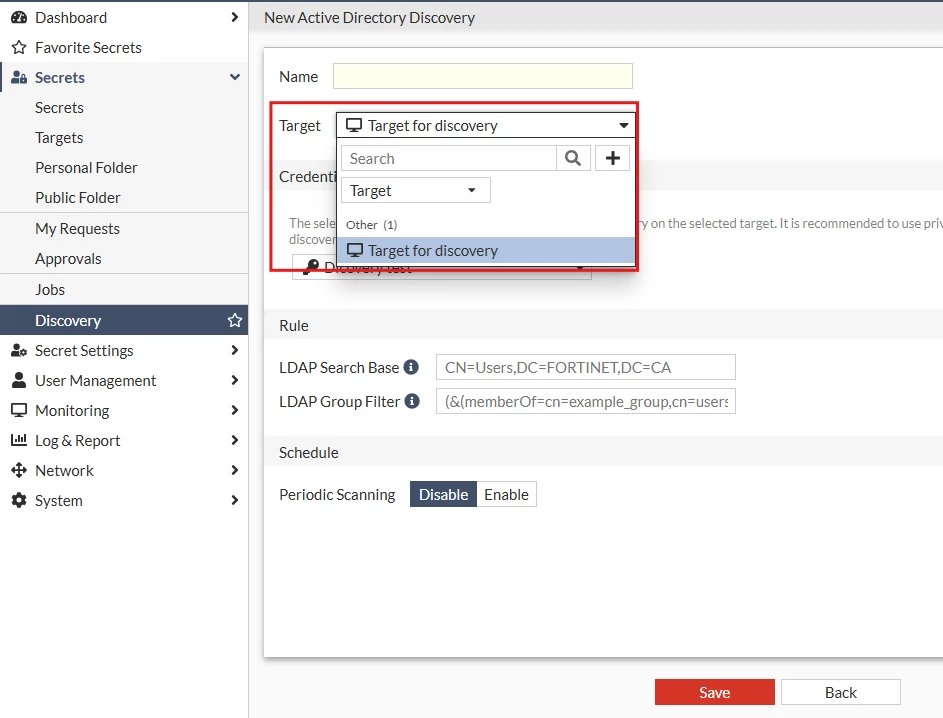The height and width of the screenshot is (718, 943).
Task: Expand the Dashboard menu chevron
Action: click(x=235, y=17)
